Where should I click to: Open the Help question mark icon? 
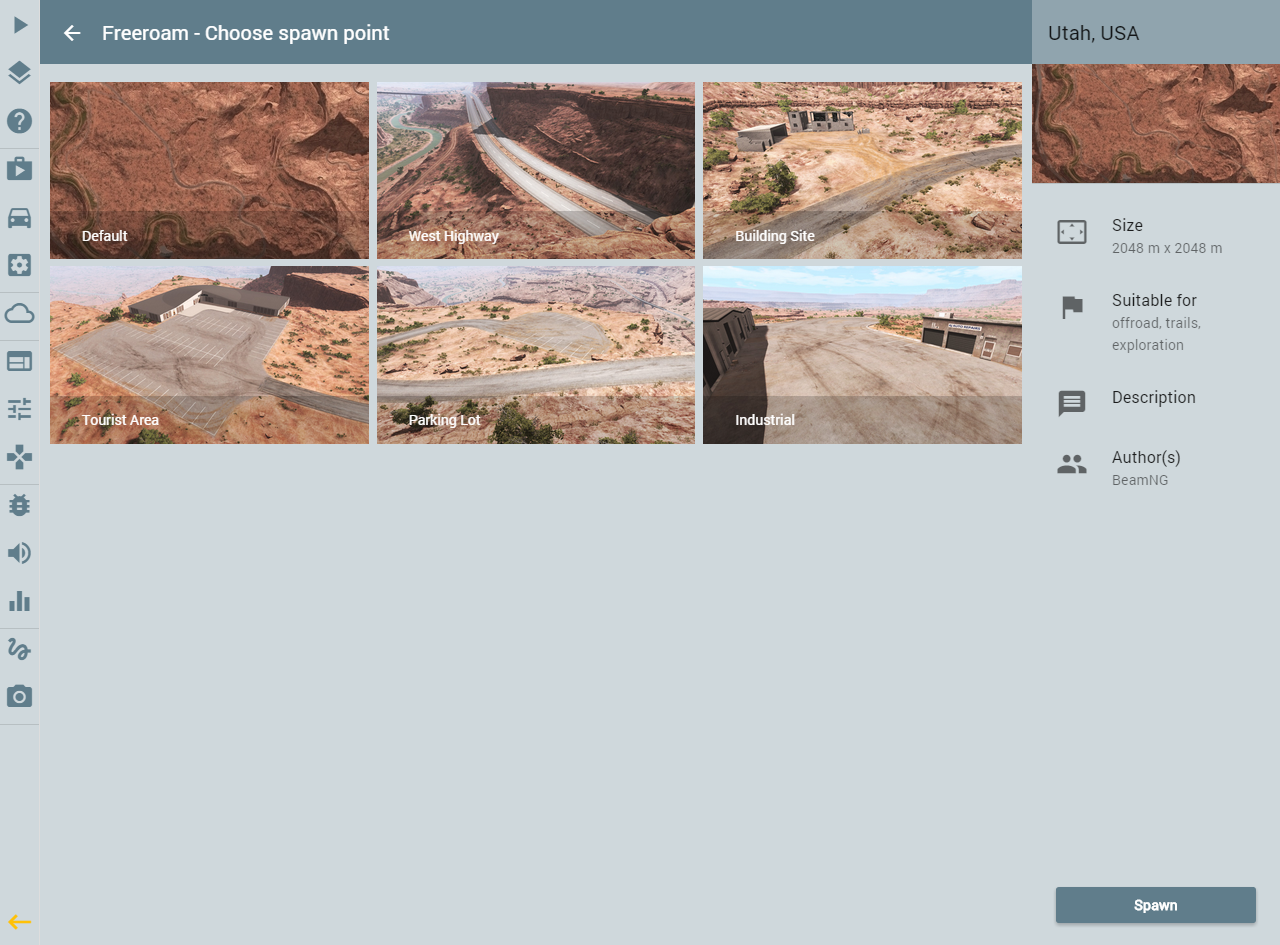(20, 121)
